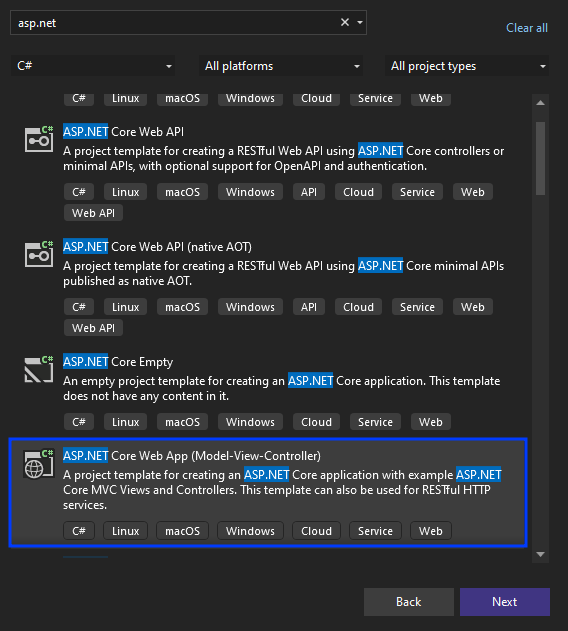Open the search history dropdown arrow
This screenshot has height=631, width=568.
pyautogui.click(x=360, y=23)
